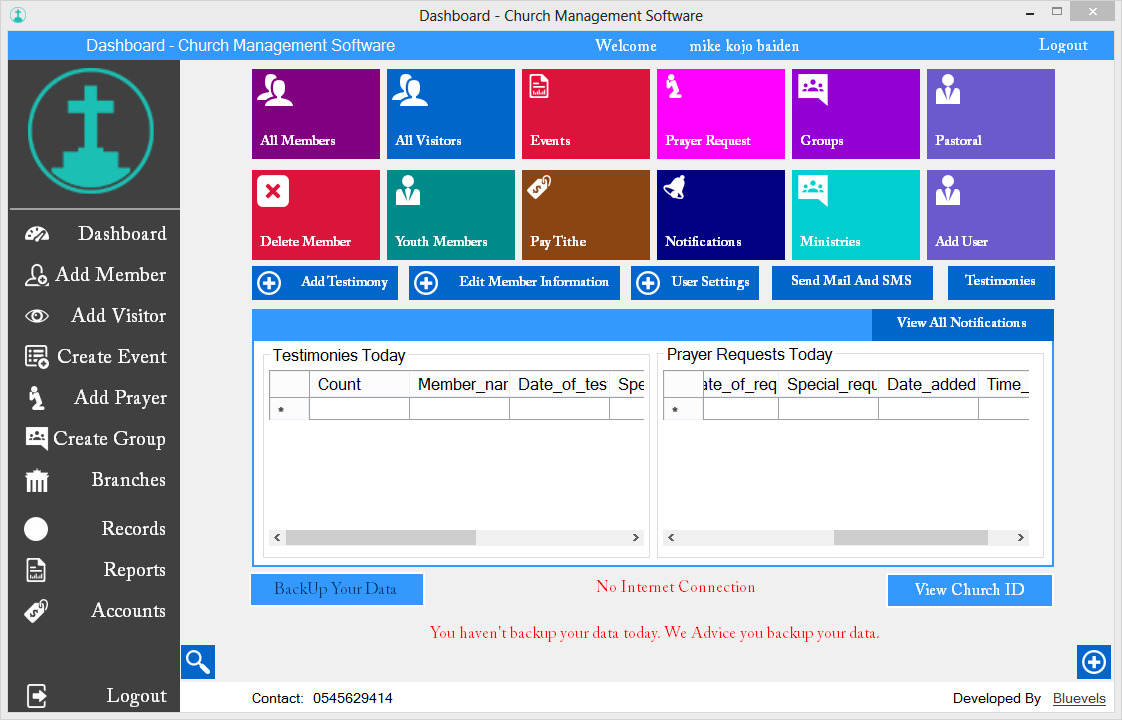1122x720 pixels.
Task: Open the All Members tile
Action: (x=315, y=114)
